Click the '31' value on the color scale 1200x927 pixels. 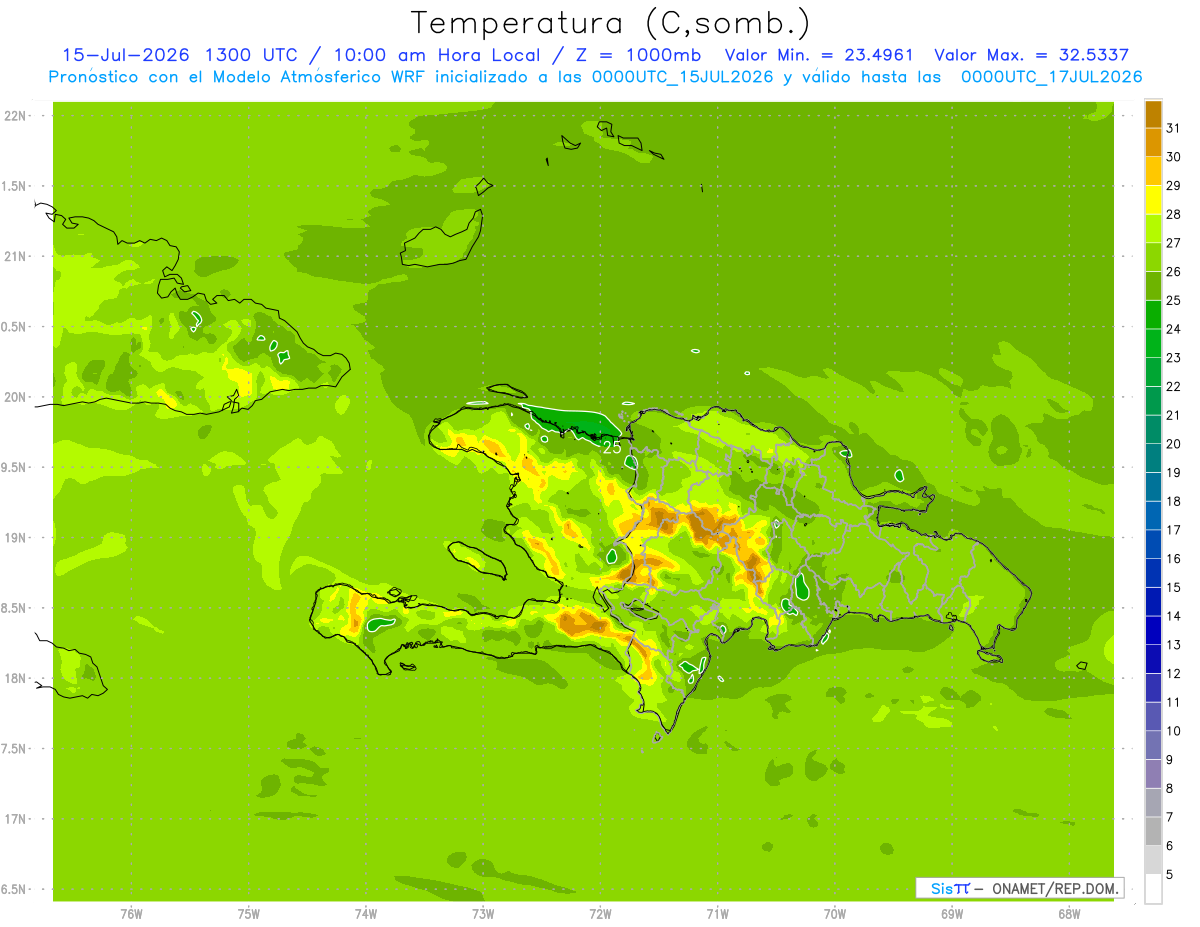coord(1173,128)
